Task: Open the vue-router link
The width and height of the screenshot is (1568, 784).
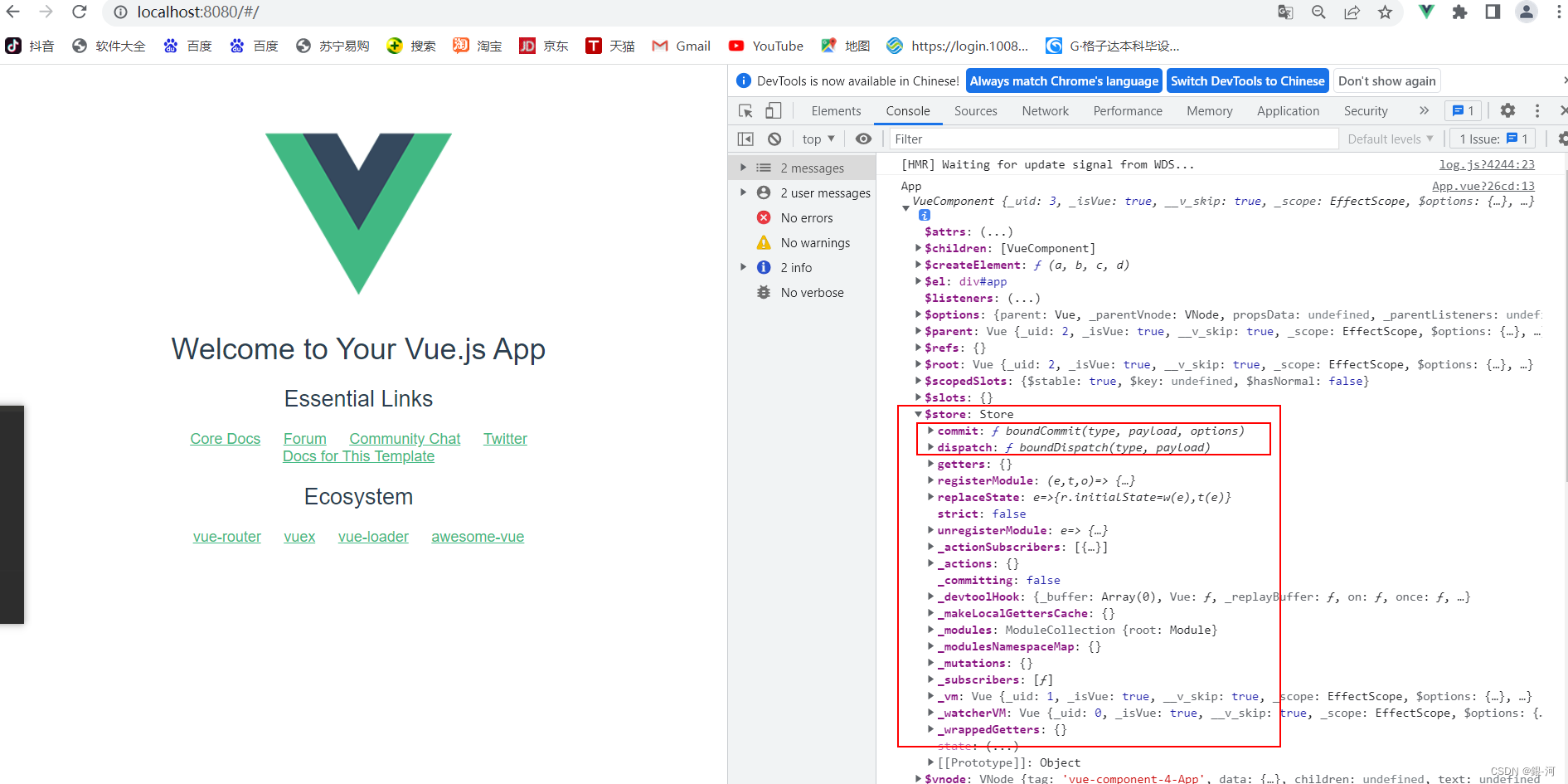Action: pyautogui.click(x=227, y=537)
